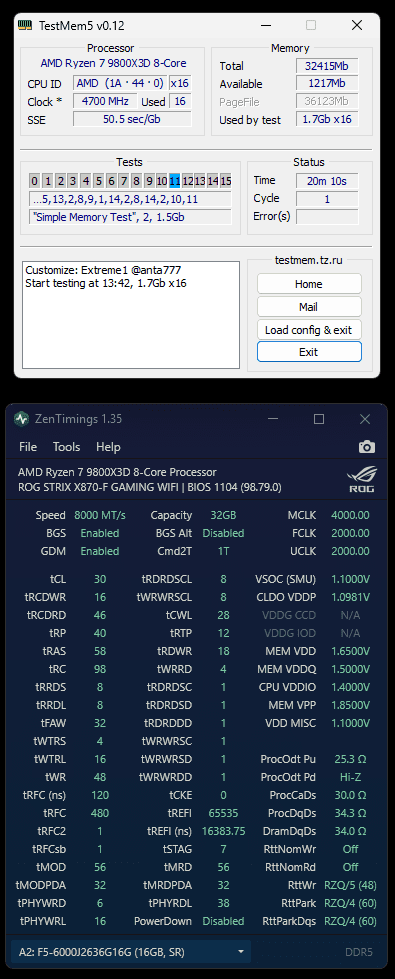The width and height of the screenshot is (395, 979).
Task: Select test number 8 box
Action: tap(137, 181)
